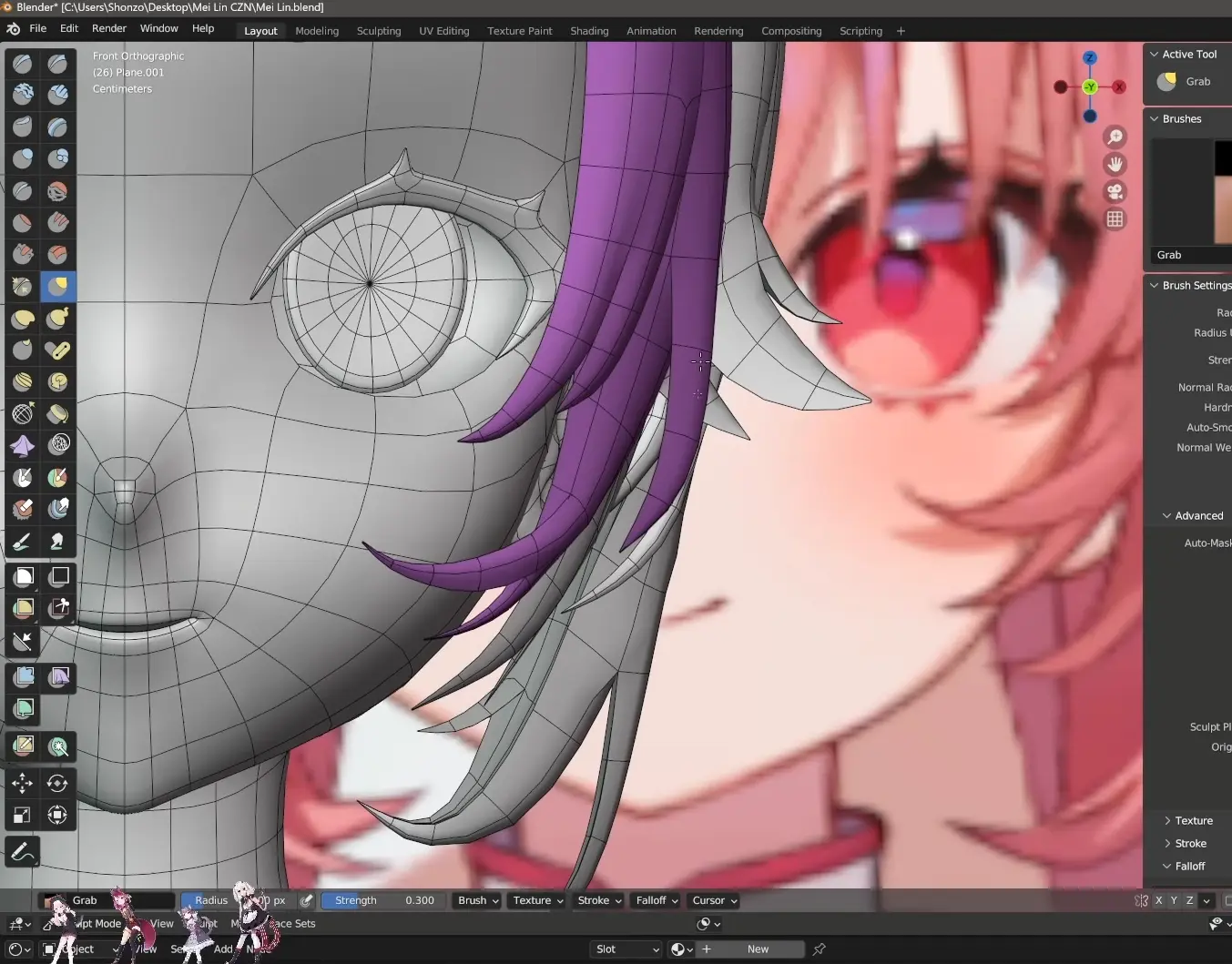Activate the Move transform tool

pos(23,784)
